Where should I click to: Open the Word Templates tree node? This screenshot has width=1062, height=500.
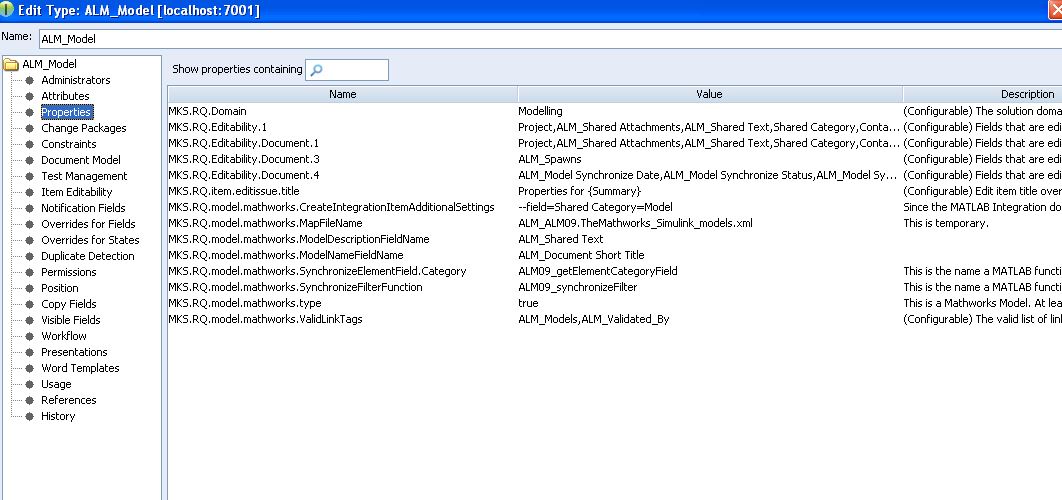point(80,369)
